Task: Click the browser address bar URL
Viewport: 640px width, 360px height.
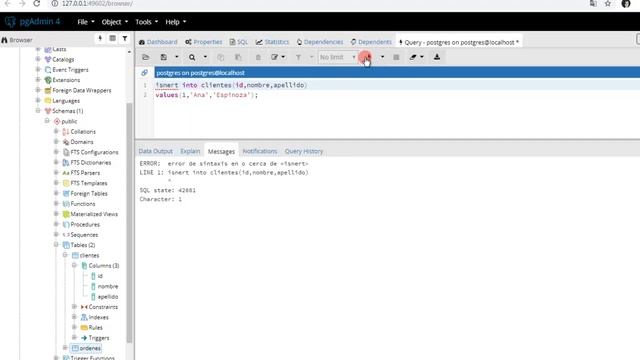Action: click(97, 4)
